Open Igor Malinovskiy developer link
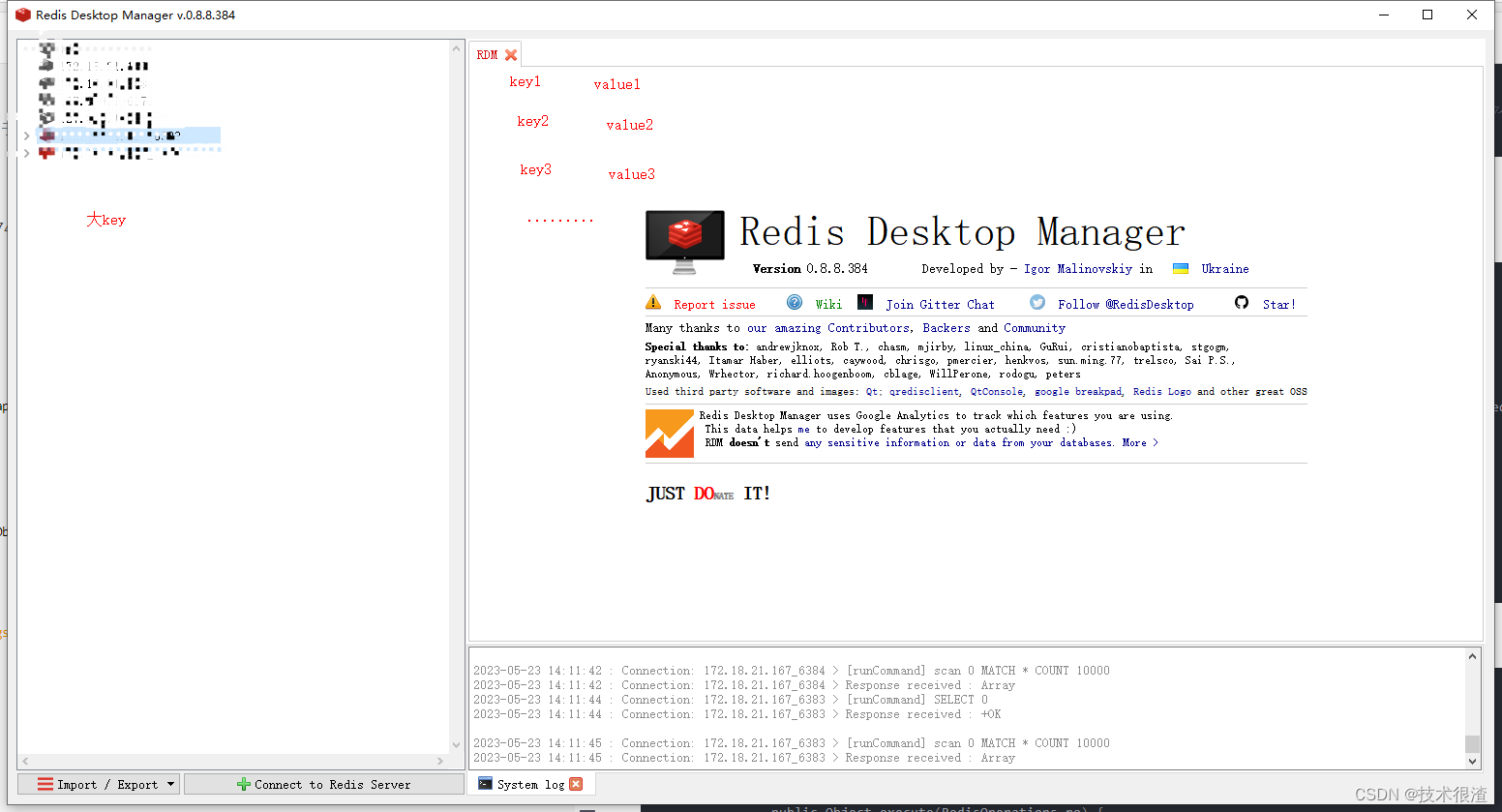Screen dimensions: 1502x812 coord(1078,269)
